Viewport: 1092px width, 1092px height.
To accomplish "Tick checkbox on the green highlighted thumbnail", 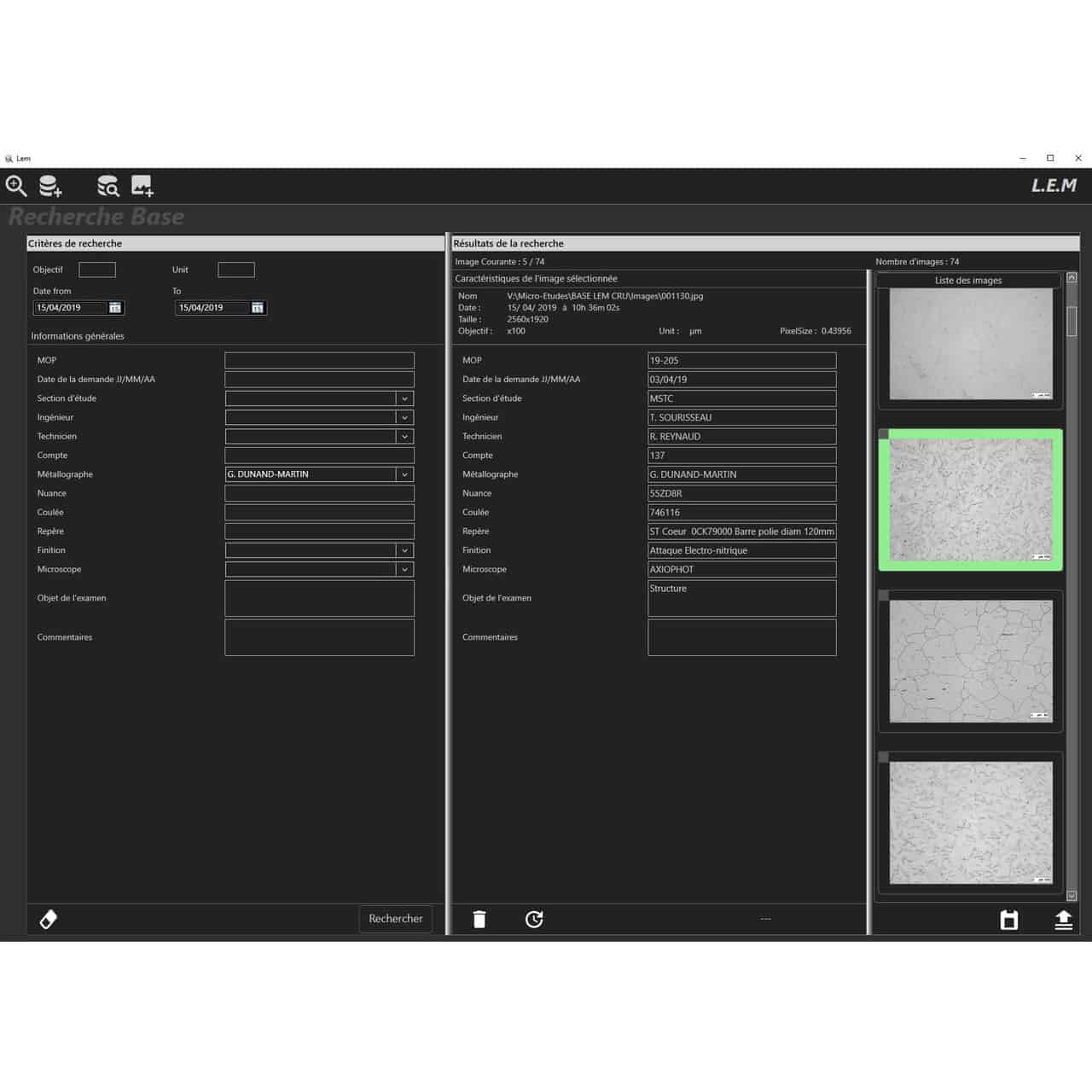I will (x=884, y=434).
